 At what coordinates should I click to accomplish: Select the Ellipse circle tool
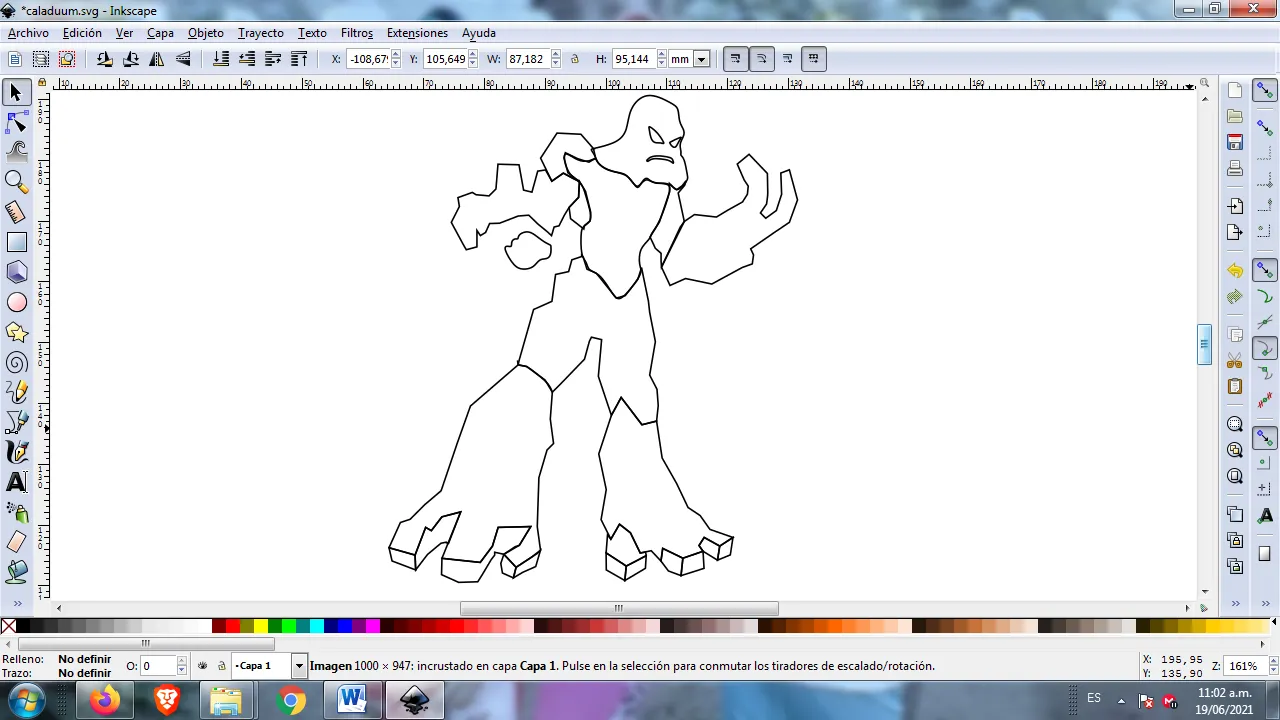16,302
